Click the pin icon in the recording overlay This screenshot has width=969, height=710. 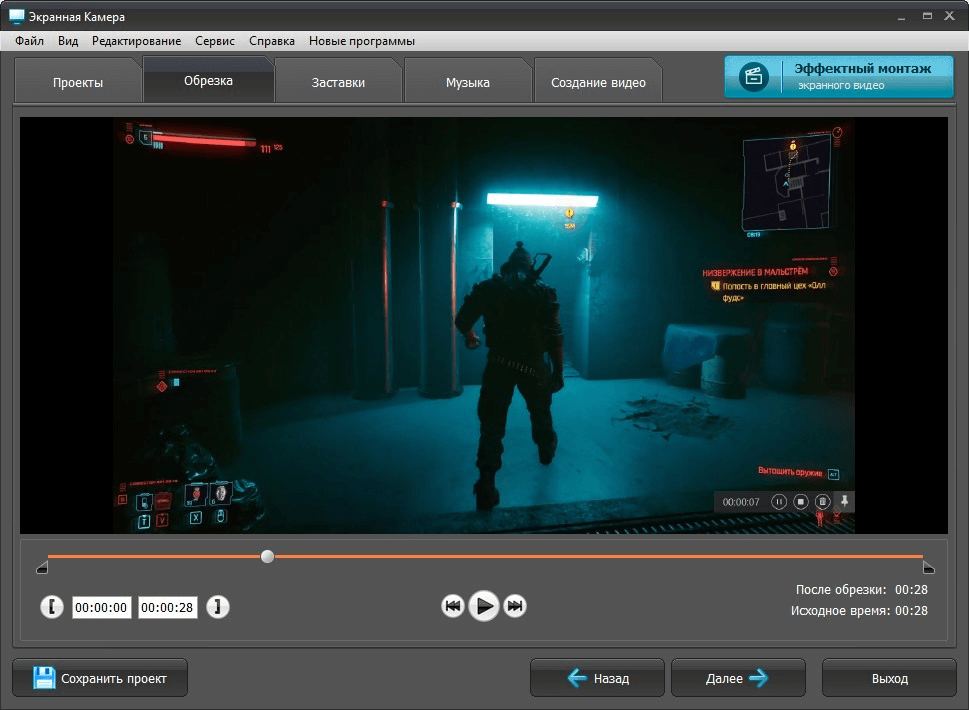click(844, 501)
